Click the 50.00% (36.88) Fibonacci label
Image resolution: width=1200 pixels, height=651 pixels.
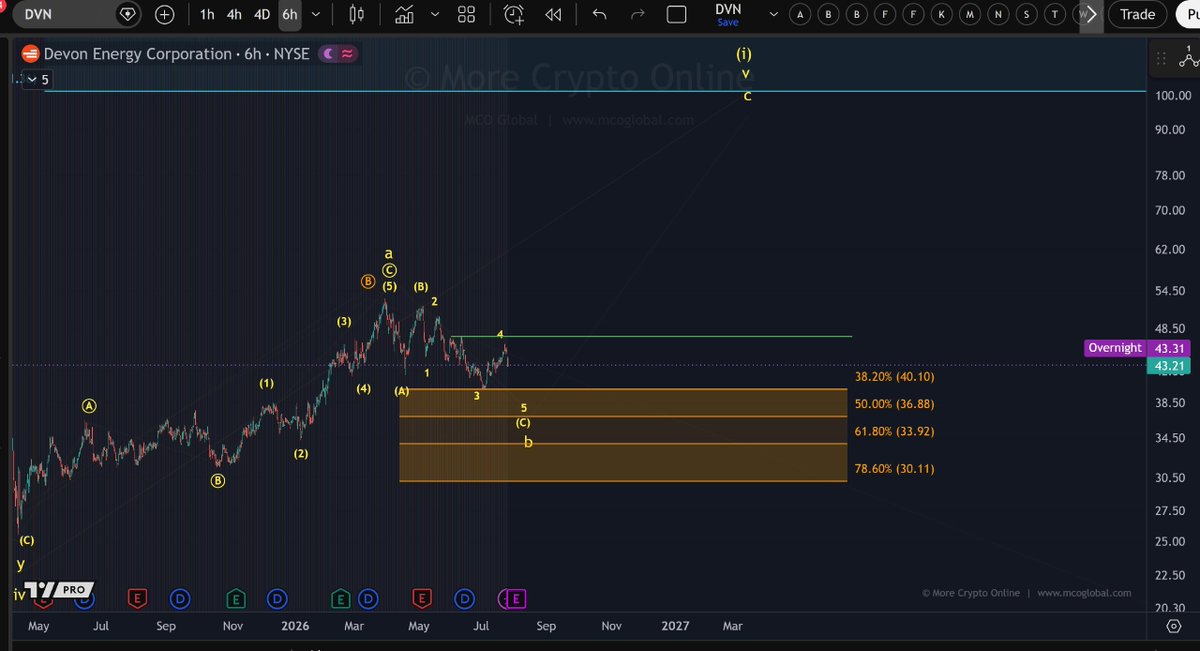pyautogui.click(x=895, y=404)
